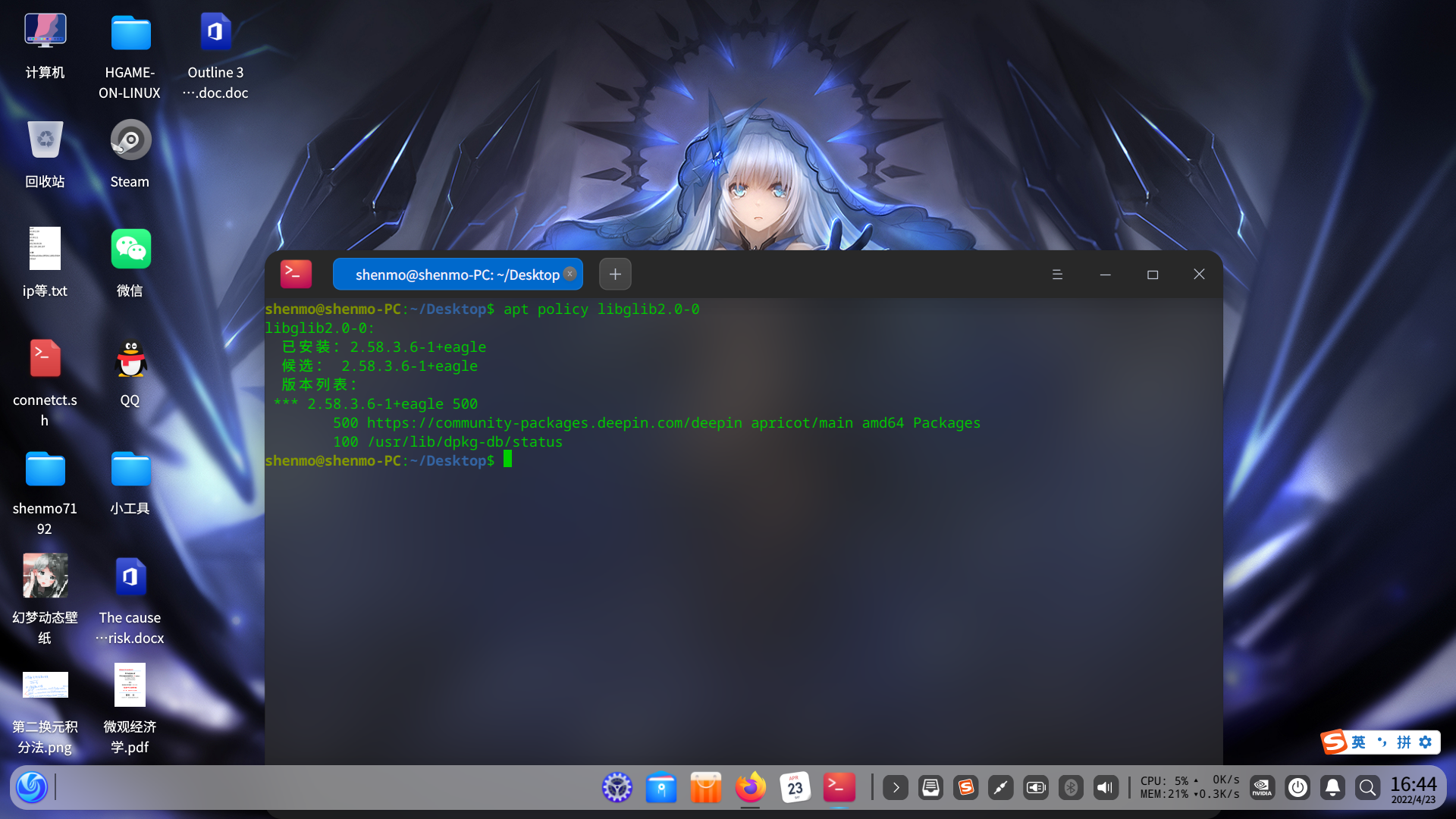1456x819 pixels.
Task: Open the calendar dock icon
Action: tap(795, 788)
